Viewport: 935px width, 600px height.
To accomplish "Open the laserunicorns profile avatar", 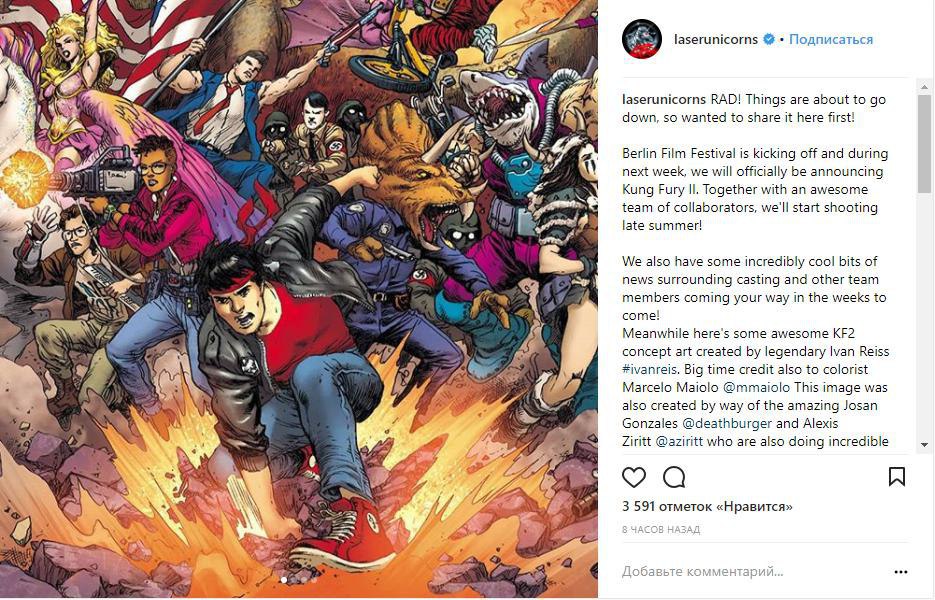I will [642, 39].
